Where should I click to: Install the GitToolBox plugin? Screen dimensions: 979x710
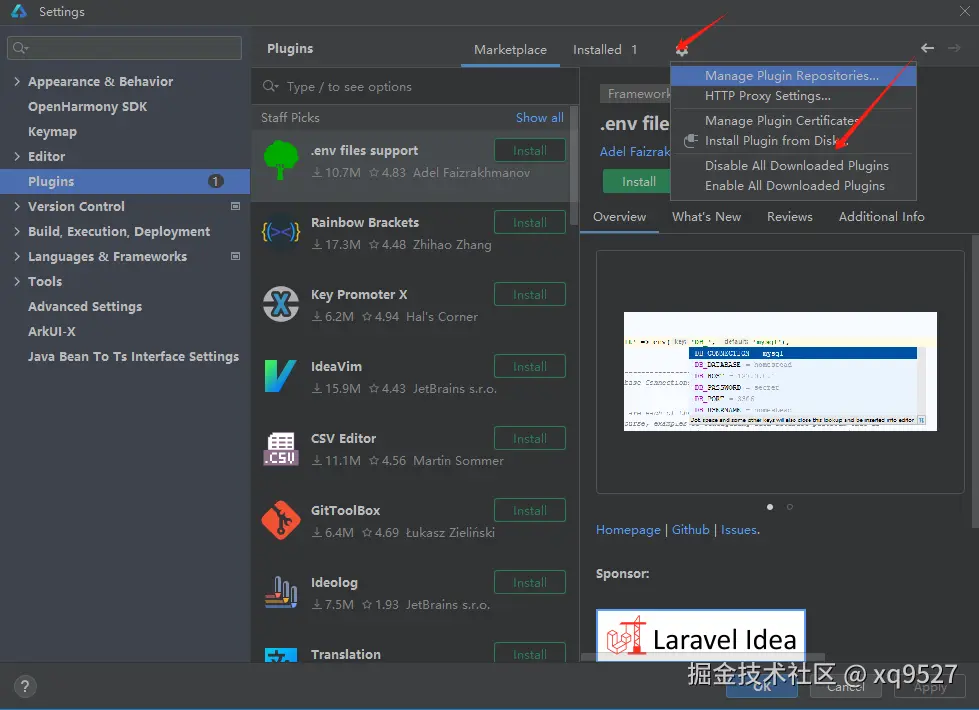(x=529, y=510)
